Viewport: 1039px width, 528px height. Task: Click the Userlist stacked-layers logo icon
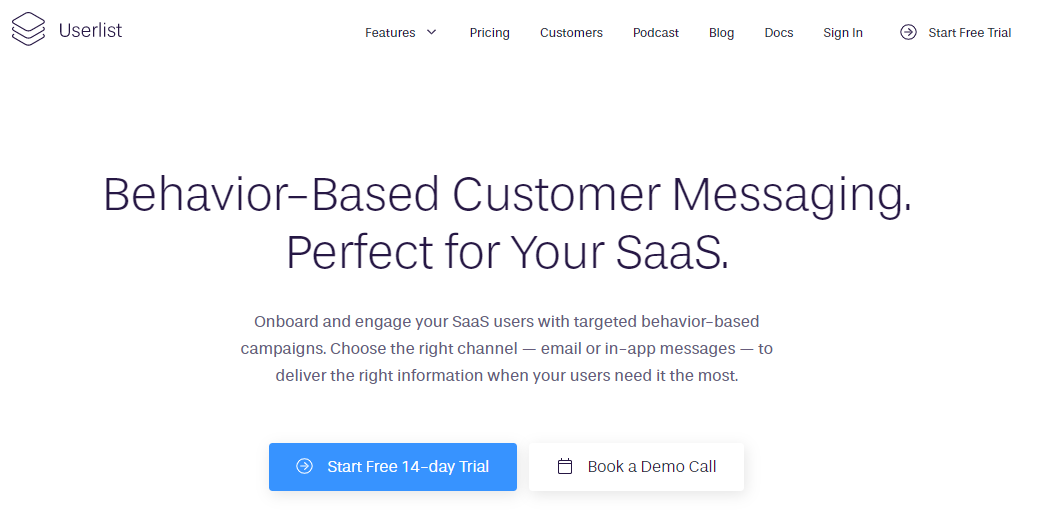click(28, 30)
